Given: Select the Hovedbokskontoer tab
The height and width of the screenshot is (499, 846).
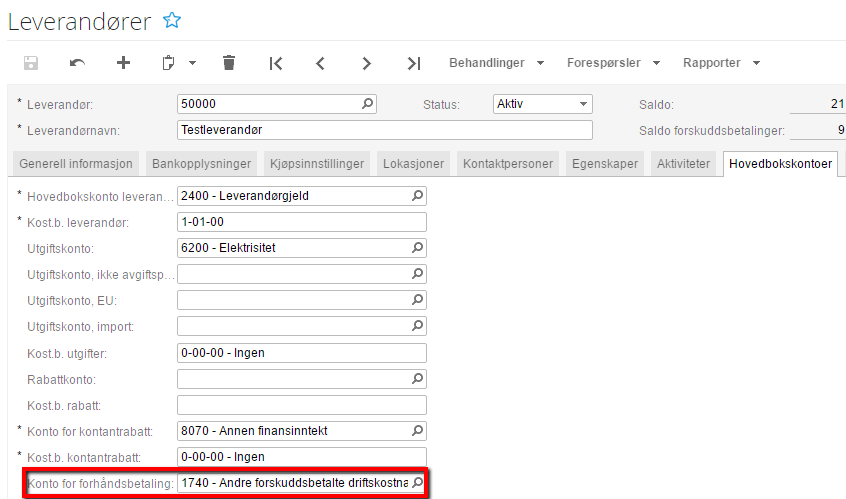Looking at the screenshot, I should (x=780, y=163).
